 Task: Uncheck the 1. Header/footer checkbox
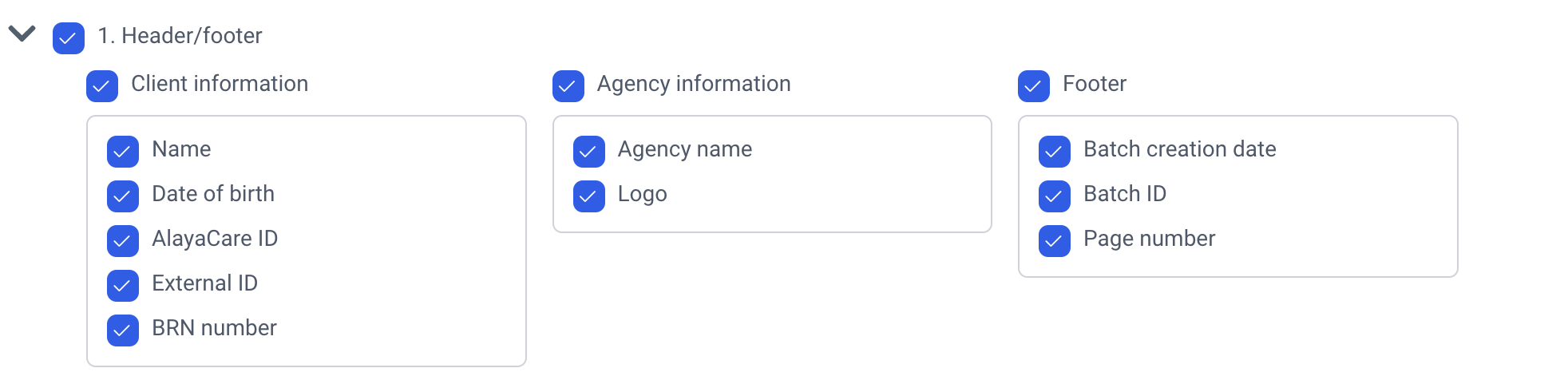pos(69,38)
